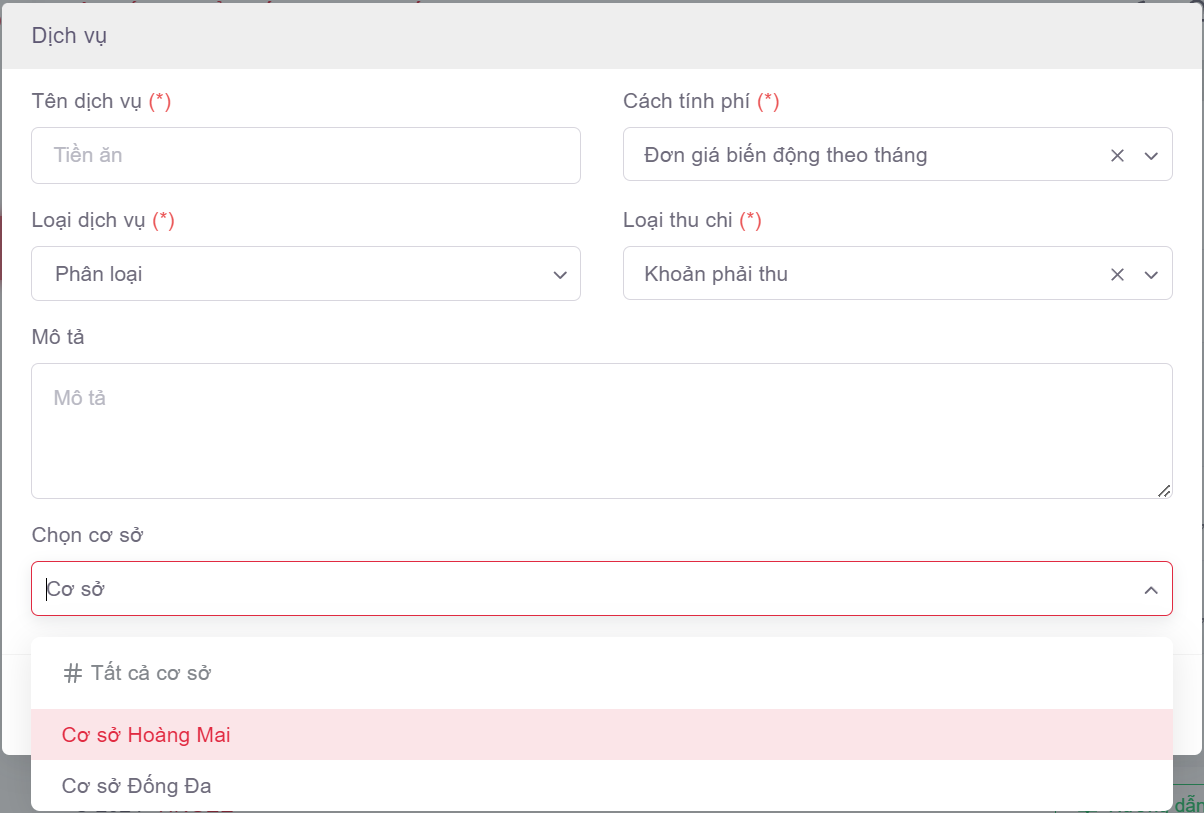Click the hash icon beside Tất cả cơ sở
Image resolution: width=1204 pixels, height=813 pixels.
(72, 674)
